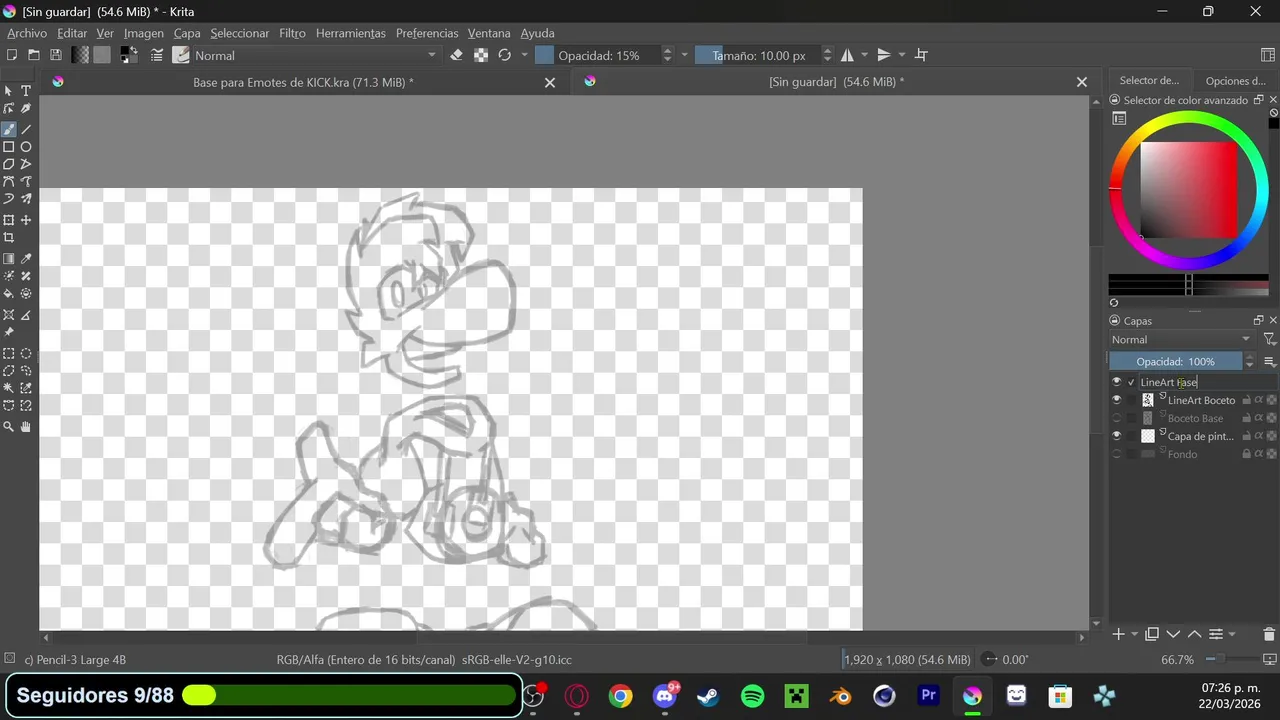Select the Elliptical Selection tool
This screenshot has width=1280, height=720.
(26, 354)
